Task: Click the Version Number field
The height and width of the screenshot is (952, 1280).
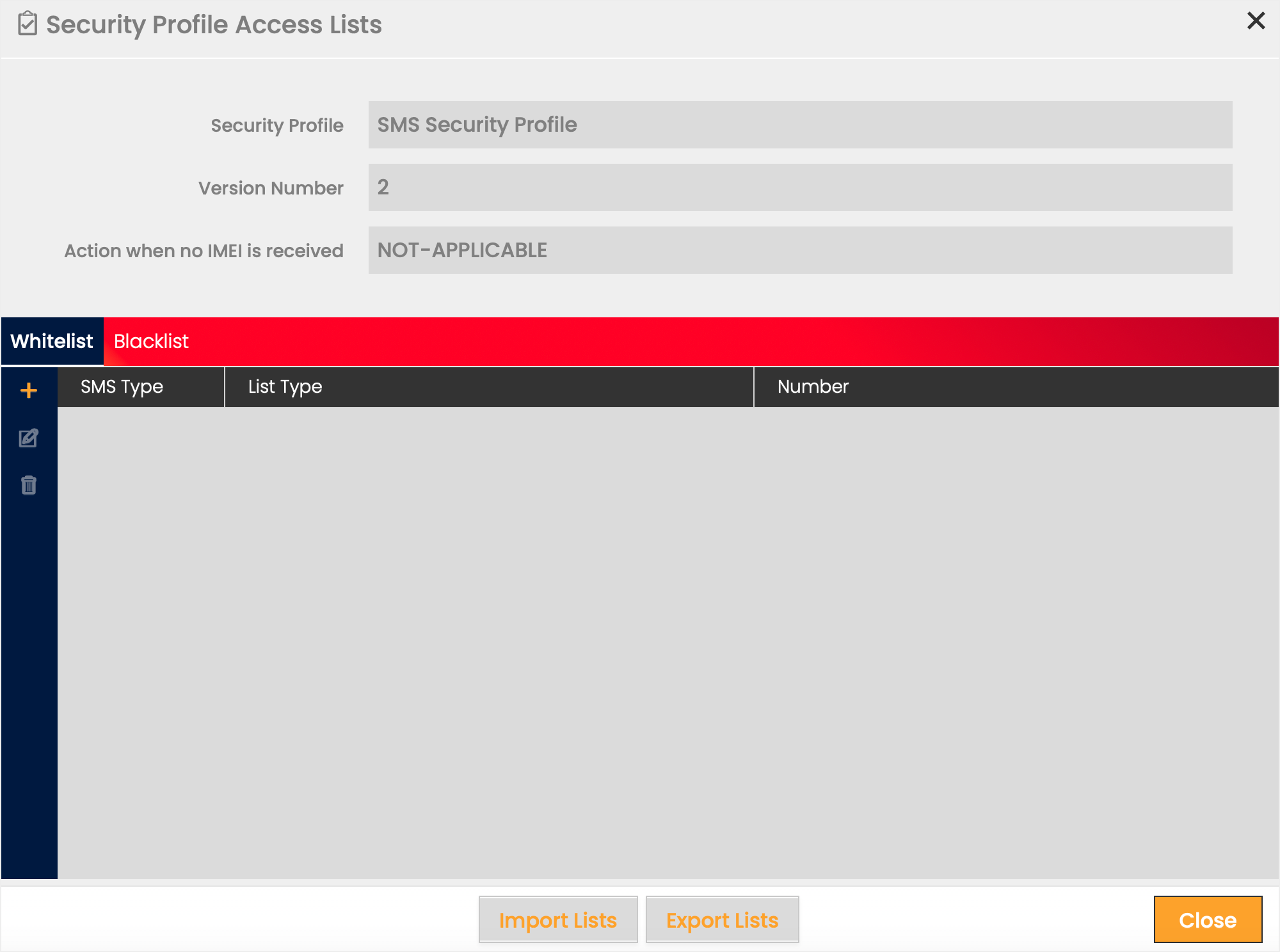Action: click(x=800, y=187)
